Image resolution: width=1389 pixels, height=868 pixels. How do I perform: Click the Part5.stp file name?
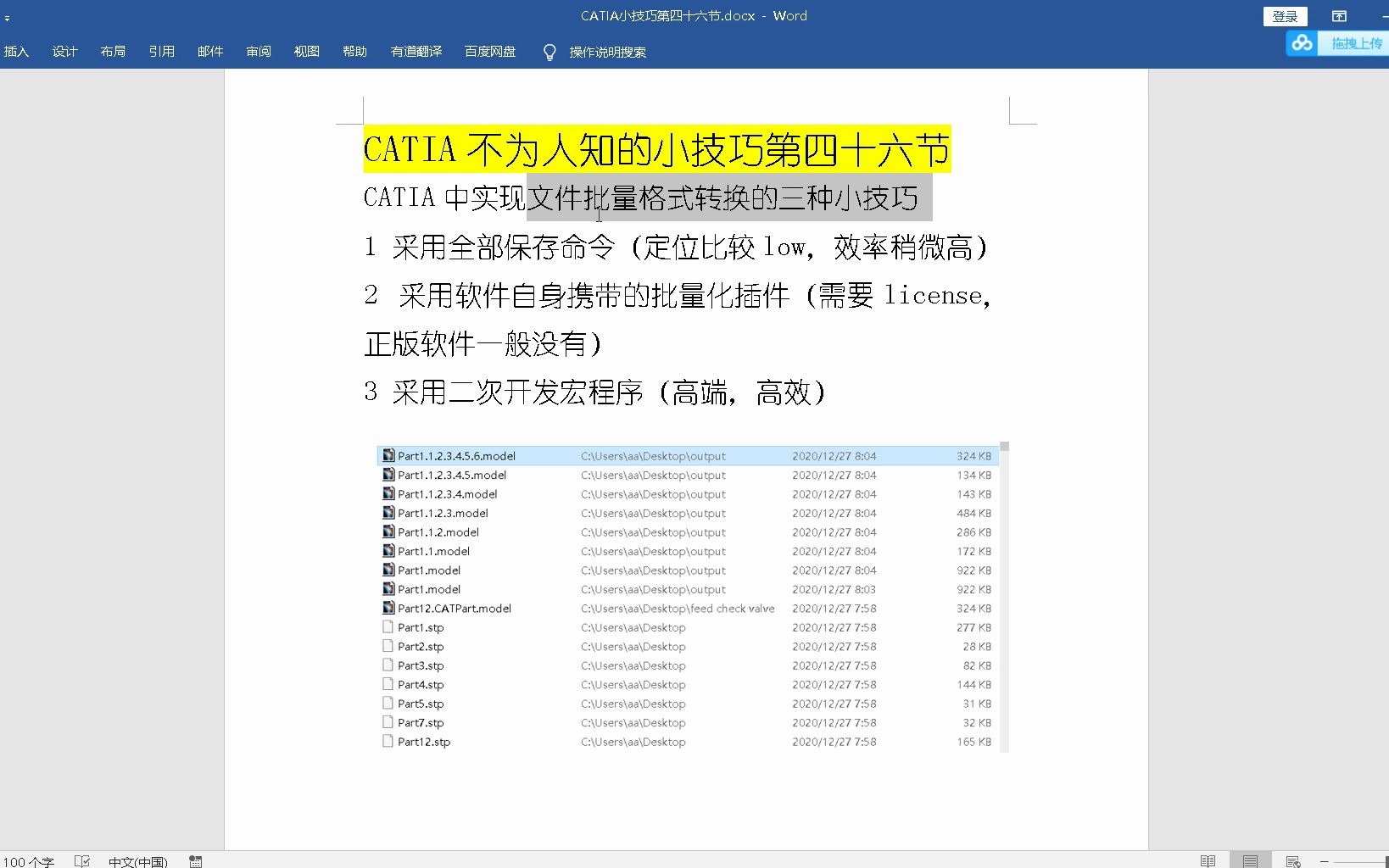(x=421, y=704)
